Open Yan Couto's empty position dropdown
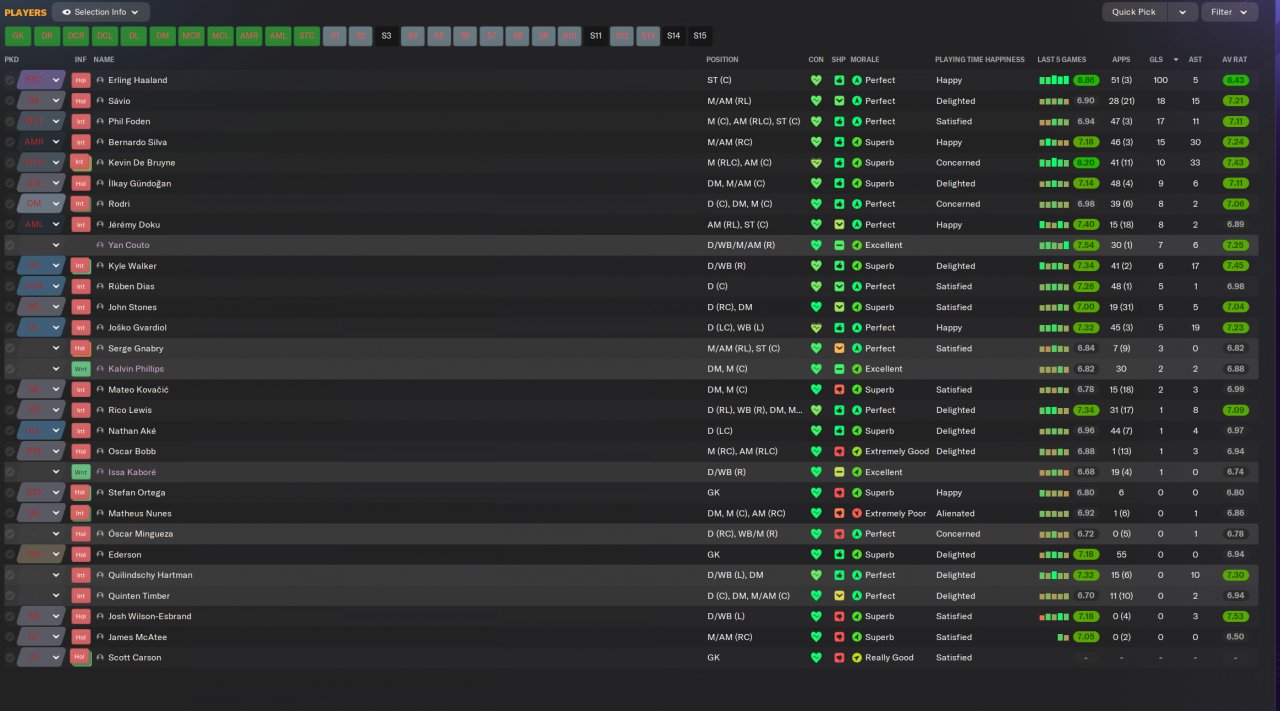The image size is (1280, 711). (x=42, y=245)
